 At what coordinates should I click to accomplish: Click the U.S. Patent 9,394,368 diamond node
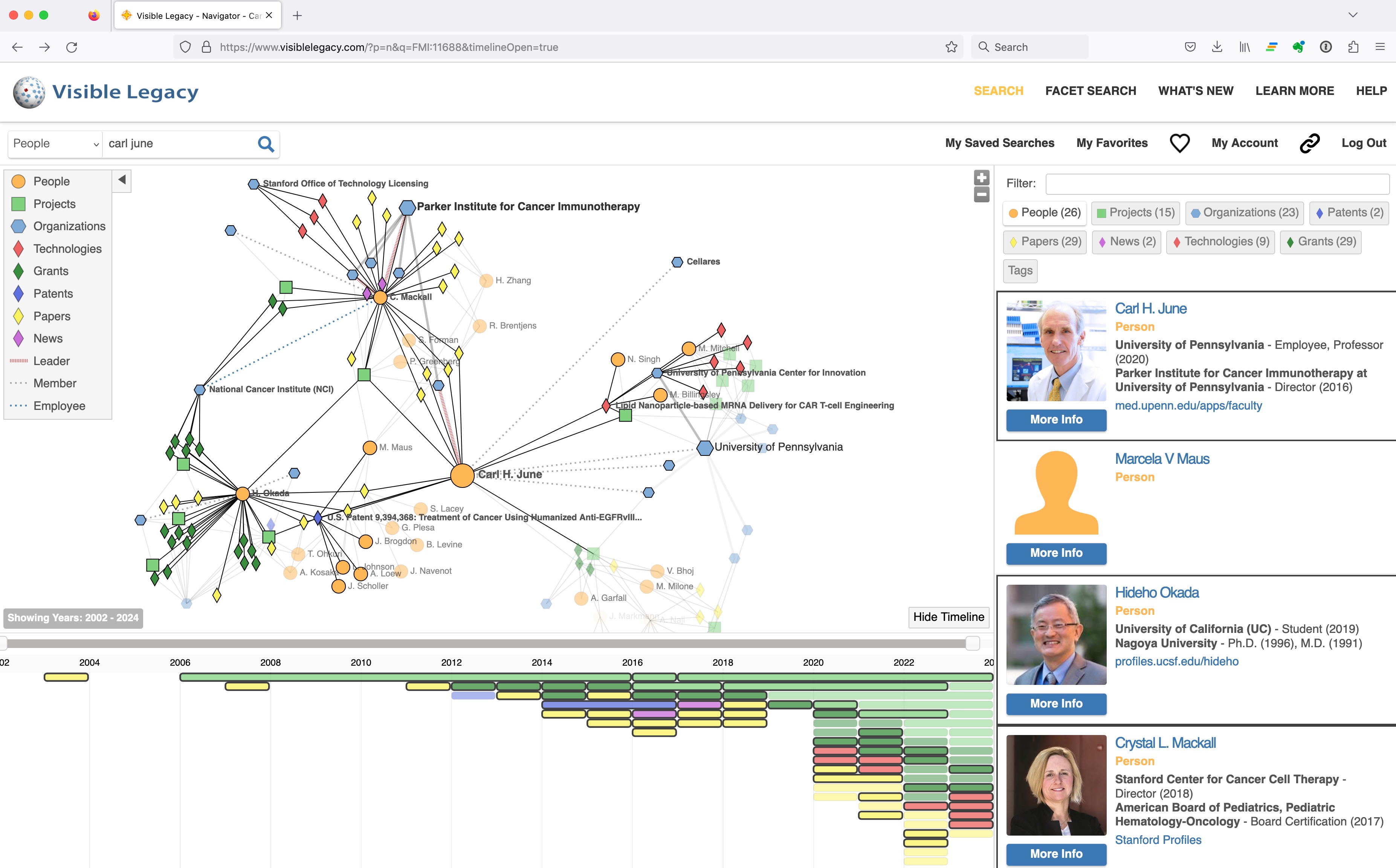click(x=318, y=518)
